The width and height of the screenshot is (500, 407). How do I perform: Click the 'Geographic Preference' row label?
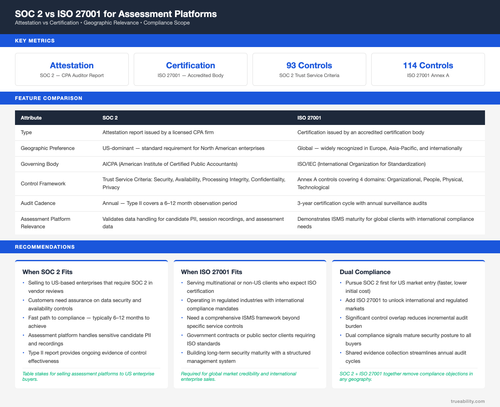(48, 148)
